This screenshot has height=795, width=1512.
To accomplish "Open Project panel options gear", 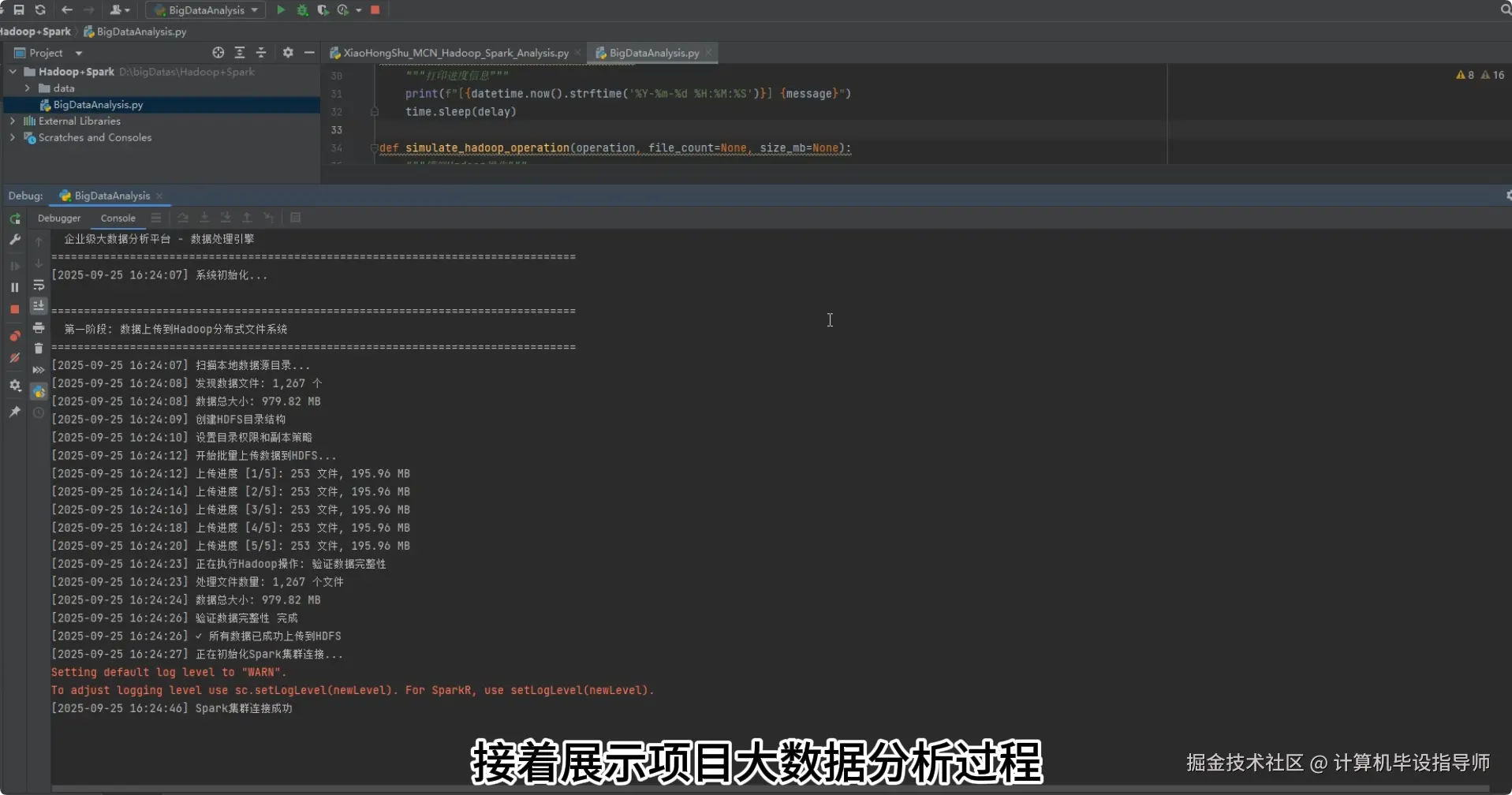I will [x=288, y=53].
